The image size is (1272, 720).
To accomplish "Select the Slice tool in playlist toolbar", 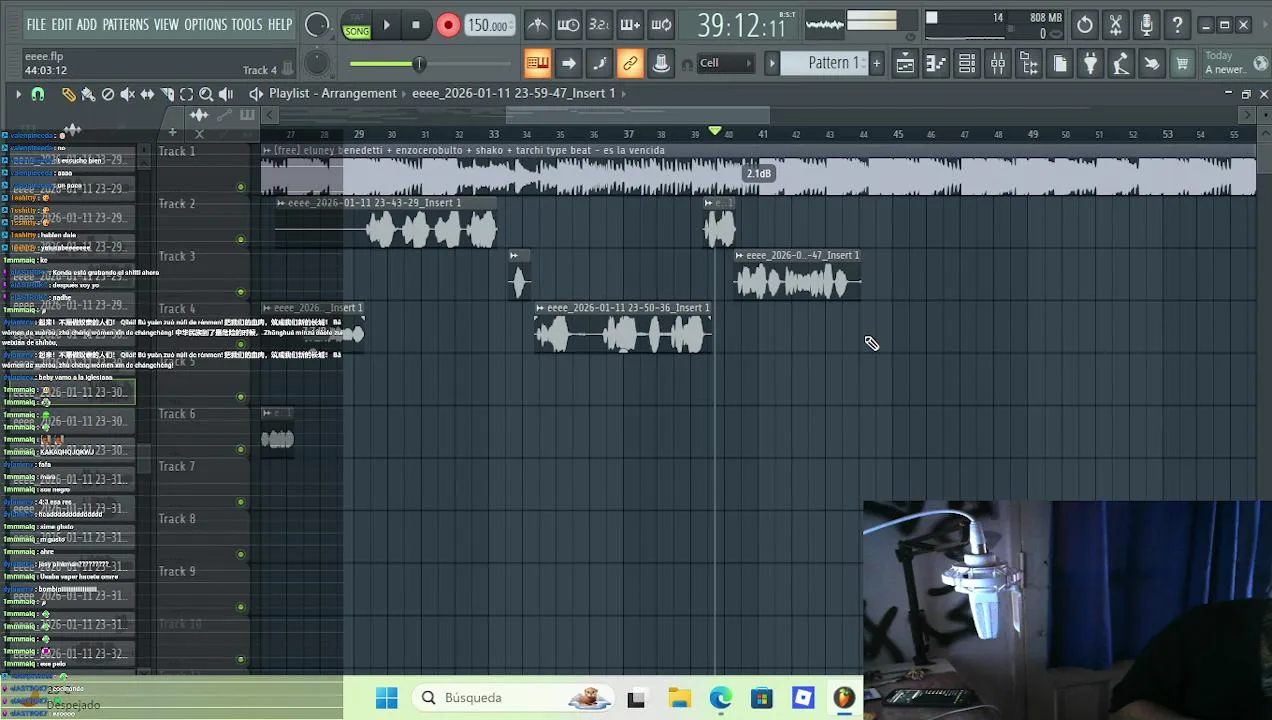I will pyautogui.click(x=167, y=94).
